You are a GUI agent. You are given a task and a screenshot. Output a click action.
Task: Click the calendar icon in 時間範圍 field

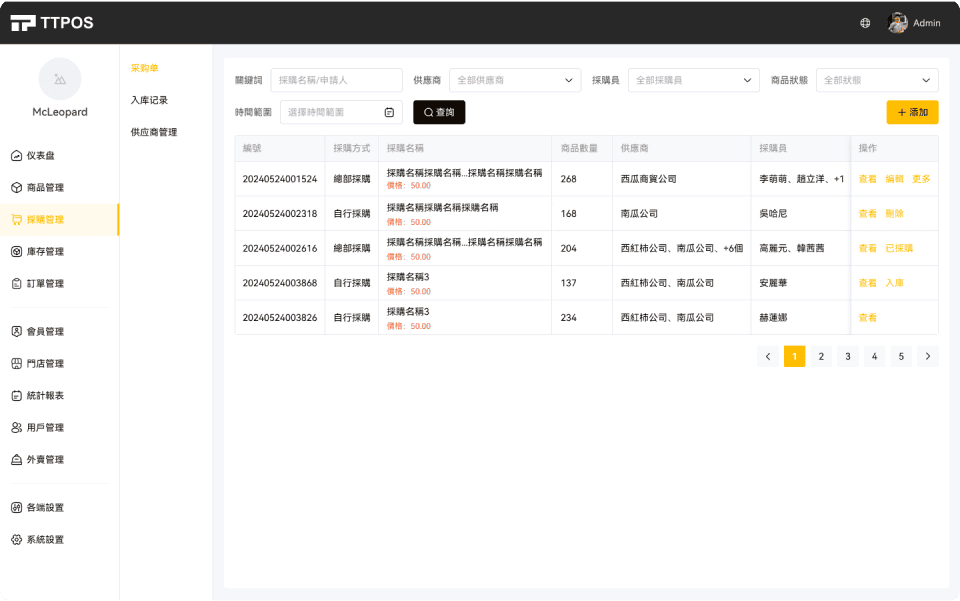click(x=389, y=112)
